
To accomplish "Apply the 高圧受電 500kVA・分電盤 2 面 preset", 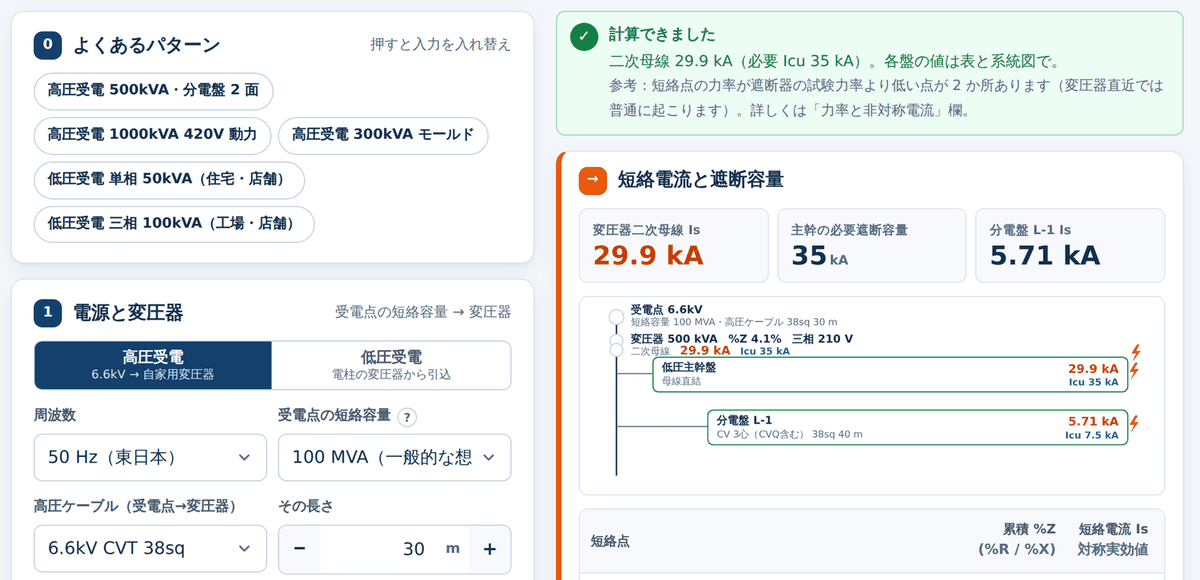I will [153, 90].
